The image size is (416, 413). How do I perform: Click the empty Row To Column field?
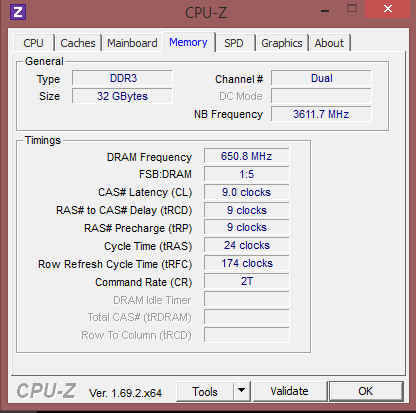(247, 335)
